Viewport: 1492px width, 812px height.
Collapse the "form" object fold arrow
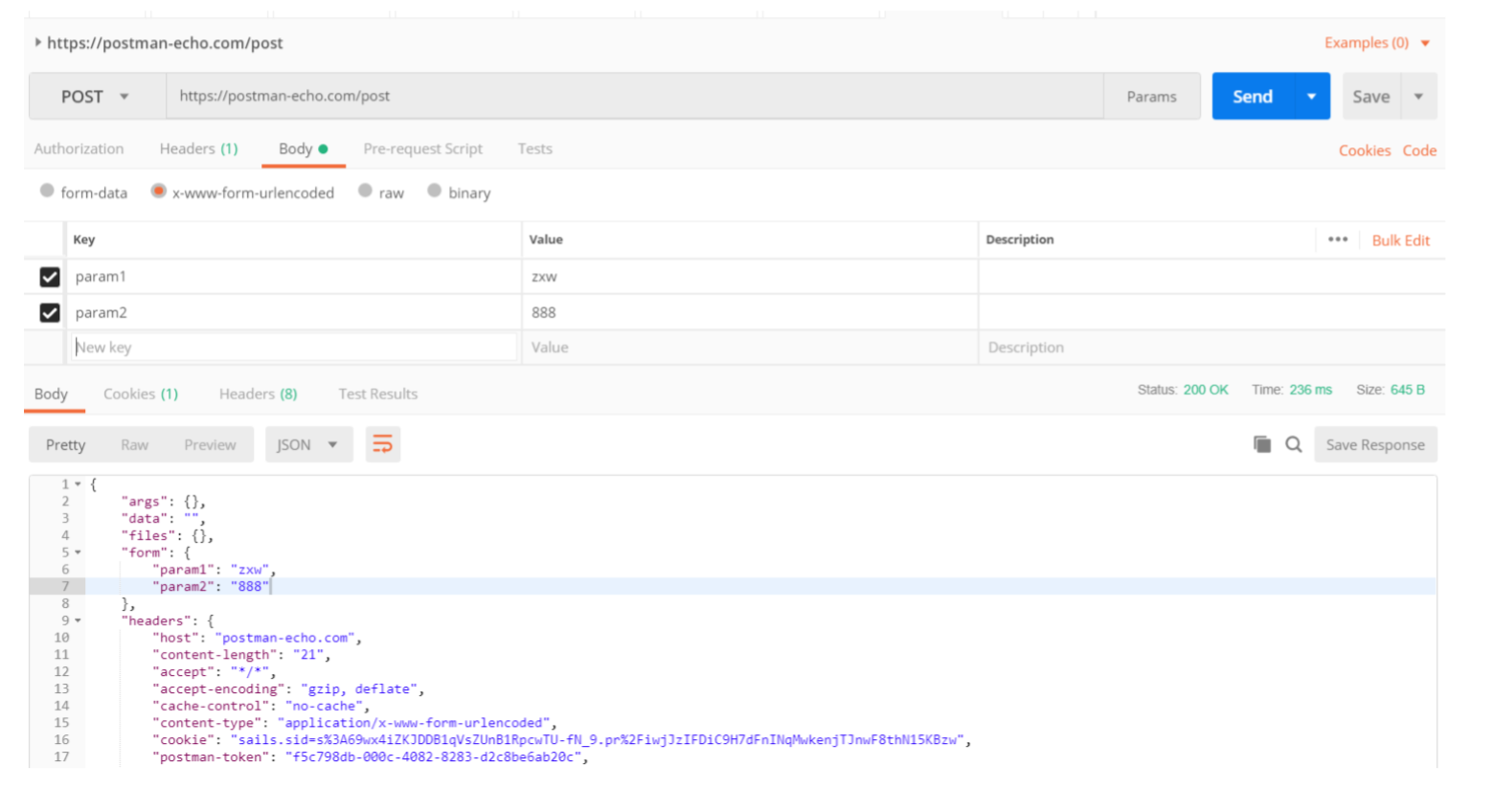79,553
